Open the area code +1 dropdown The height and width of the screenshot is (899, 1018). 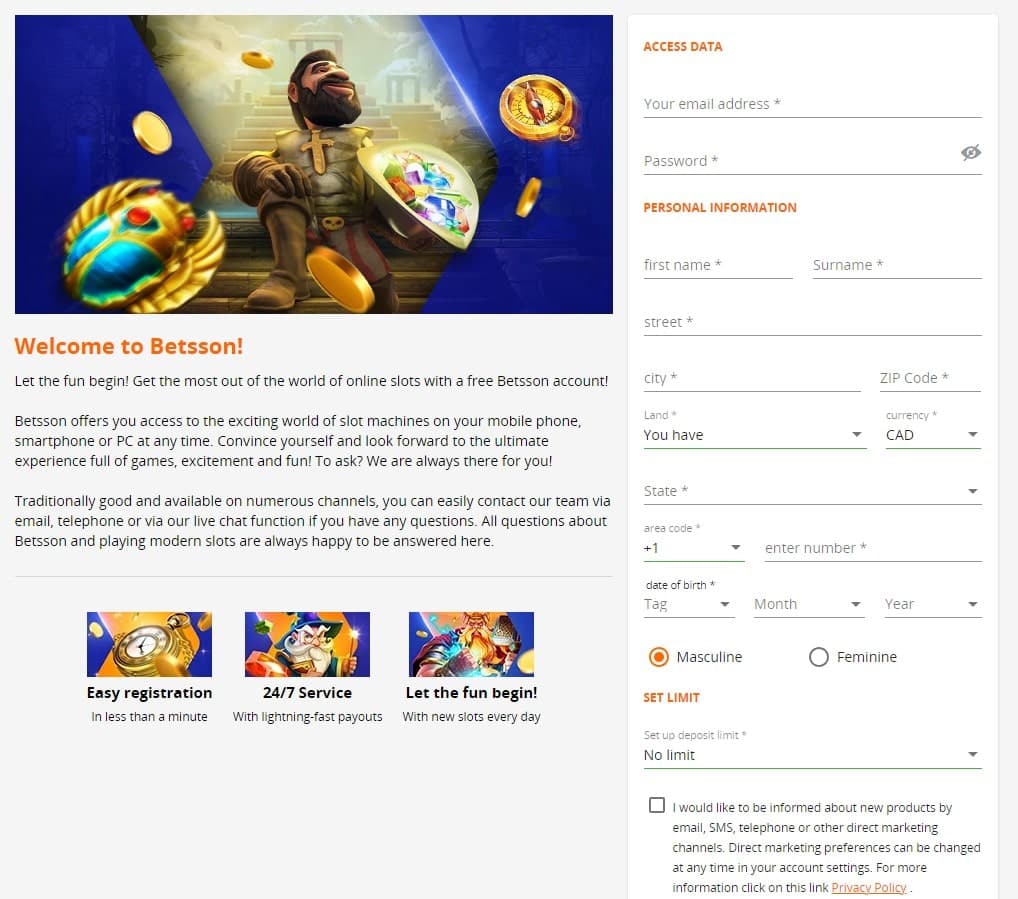[x=693, y=548]
